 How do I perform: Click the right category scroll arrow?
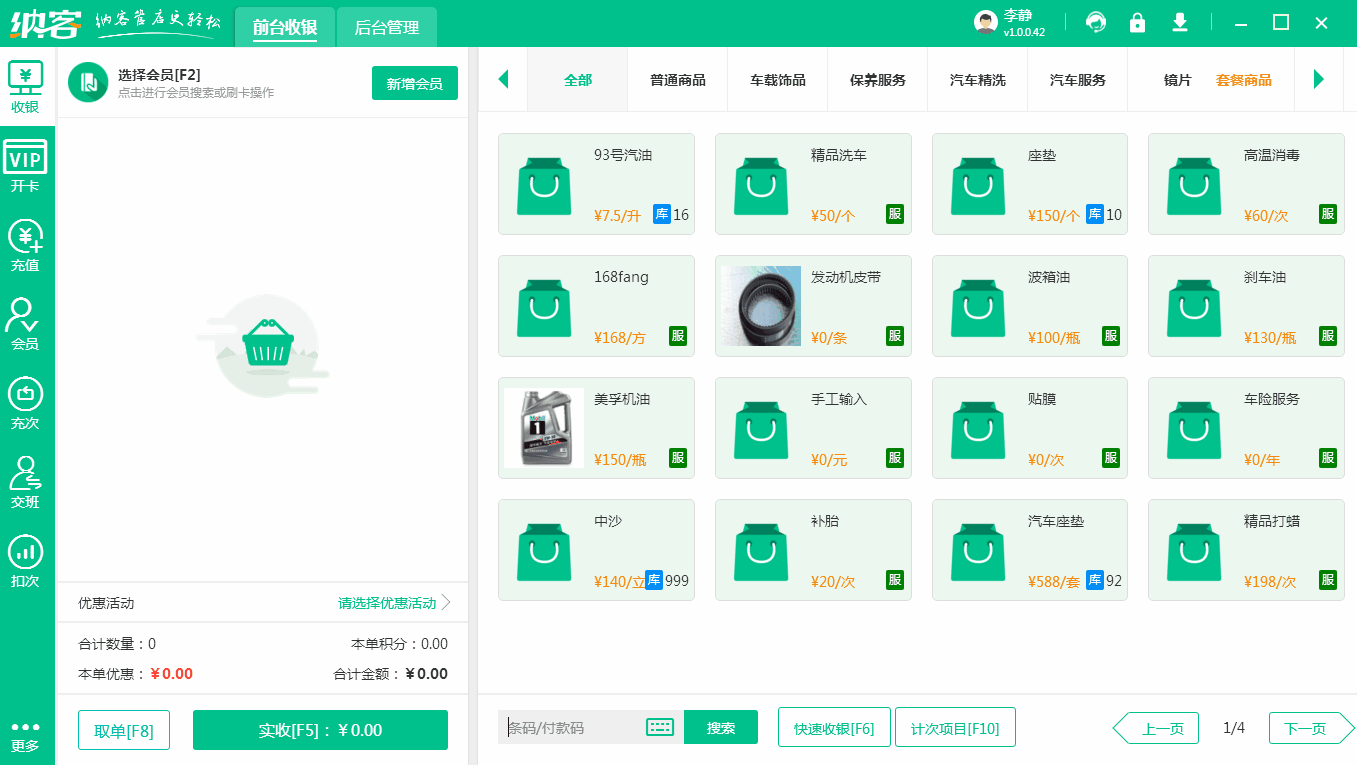tap(1319, 79)
